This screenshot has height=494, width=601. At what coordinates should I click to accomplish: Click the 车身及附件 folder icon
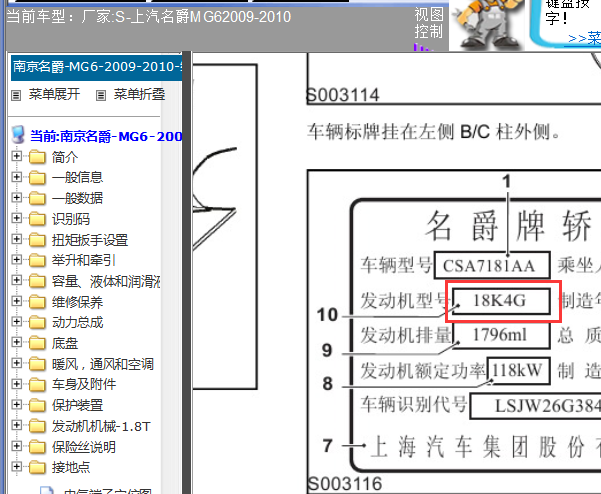pos(37,384)
